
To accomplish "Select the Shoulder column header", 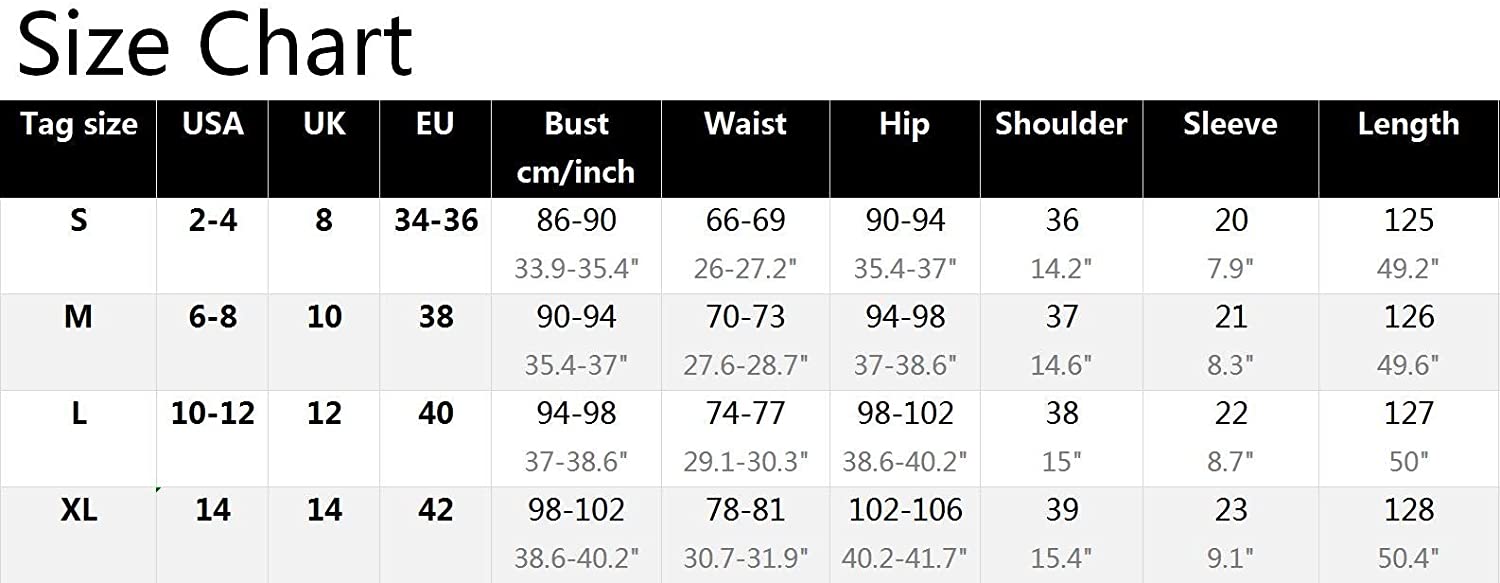I will tap(1061, 124).
